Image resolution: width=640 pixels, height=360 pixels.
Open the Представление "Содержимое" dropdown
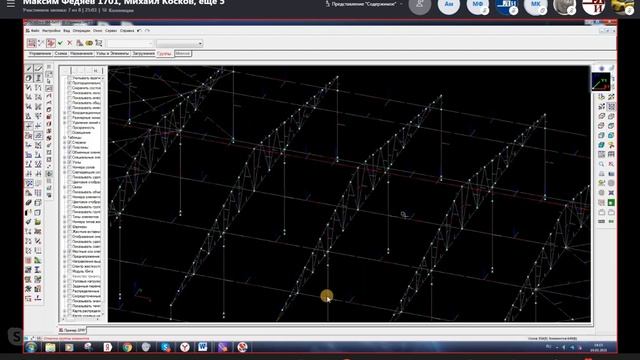(x=364, y=4)
